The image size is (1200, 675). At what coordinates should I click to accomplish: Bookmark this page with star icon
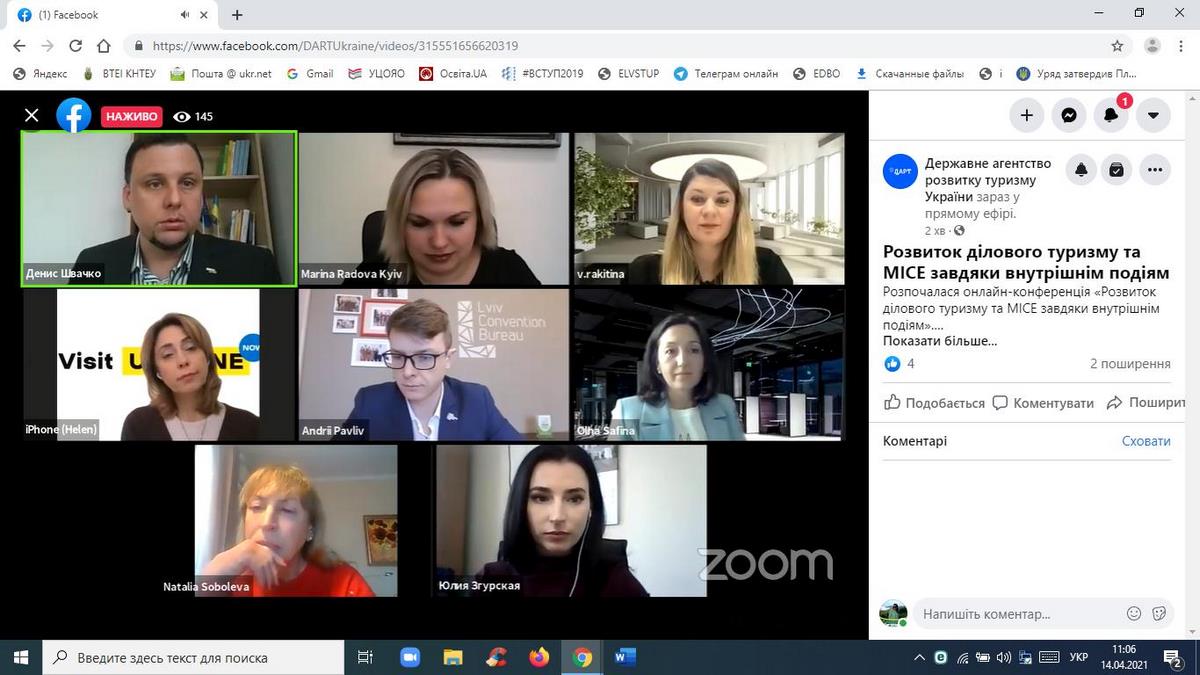pos(1117,46)
